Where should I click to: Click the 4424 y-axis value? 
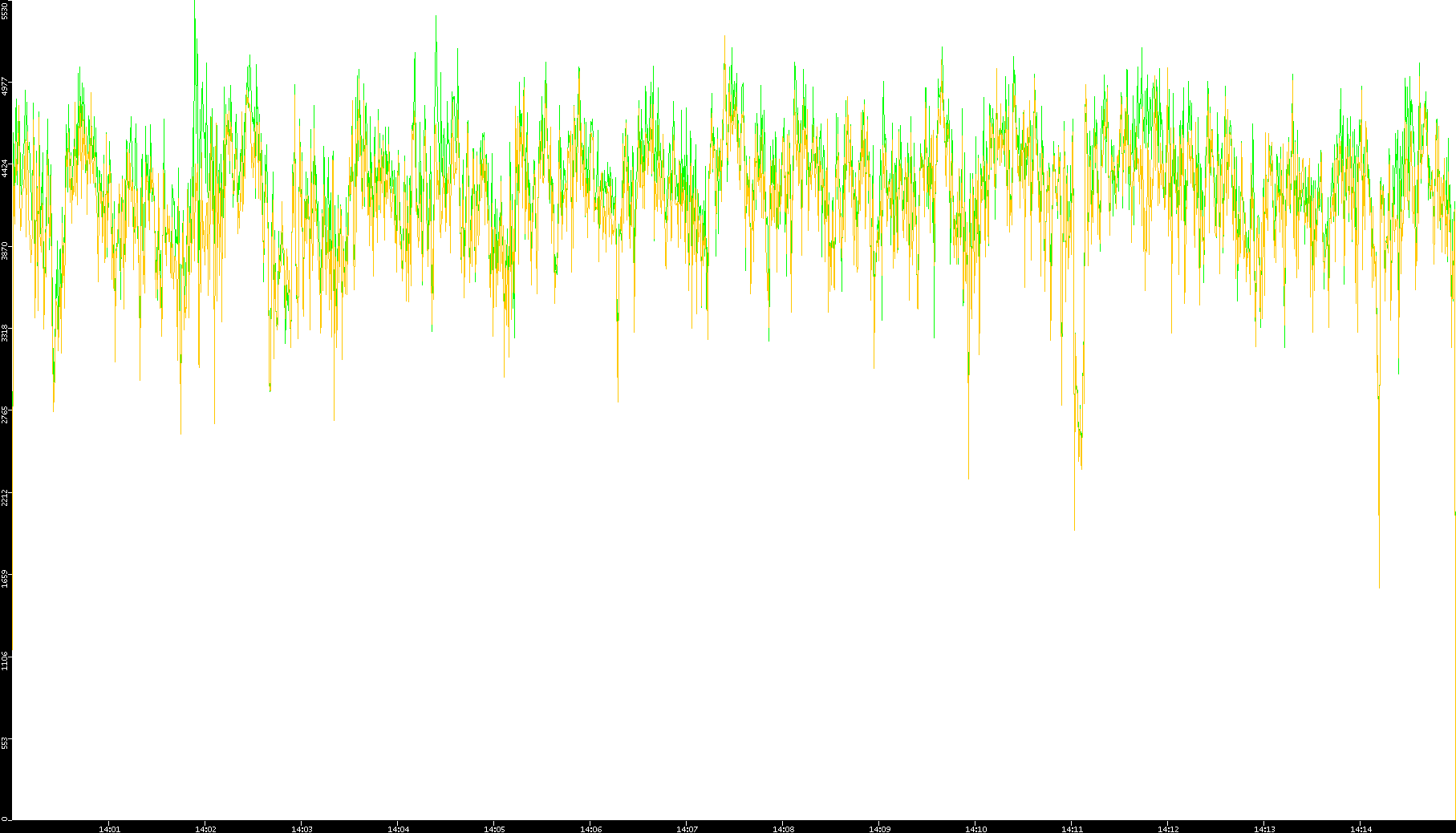[x=6, y=168]
